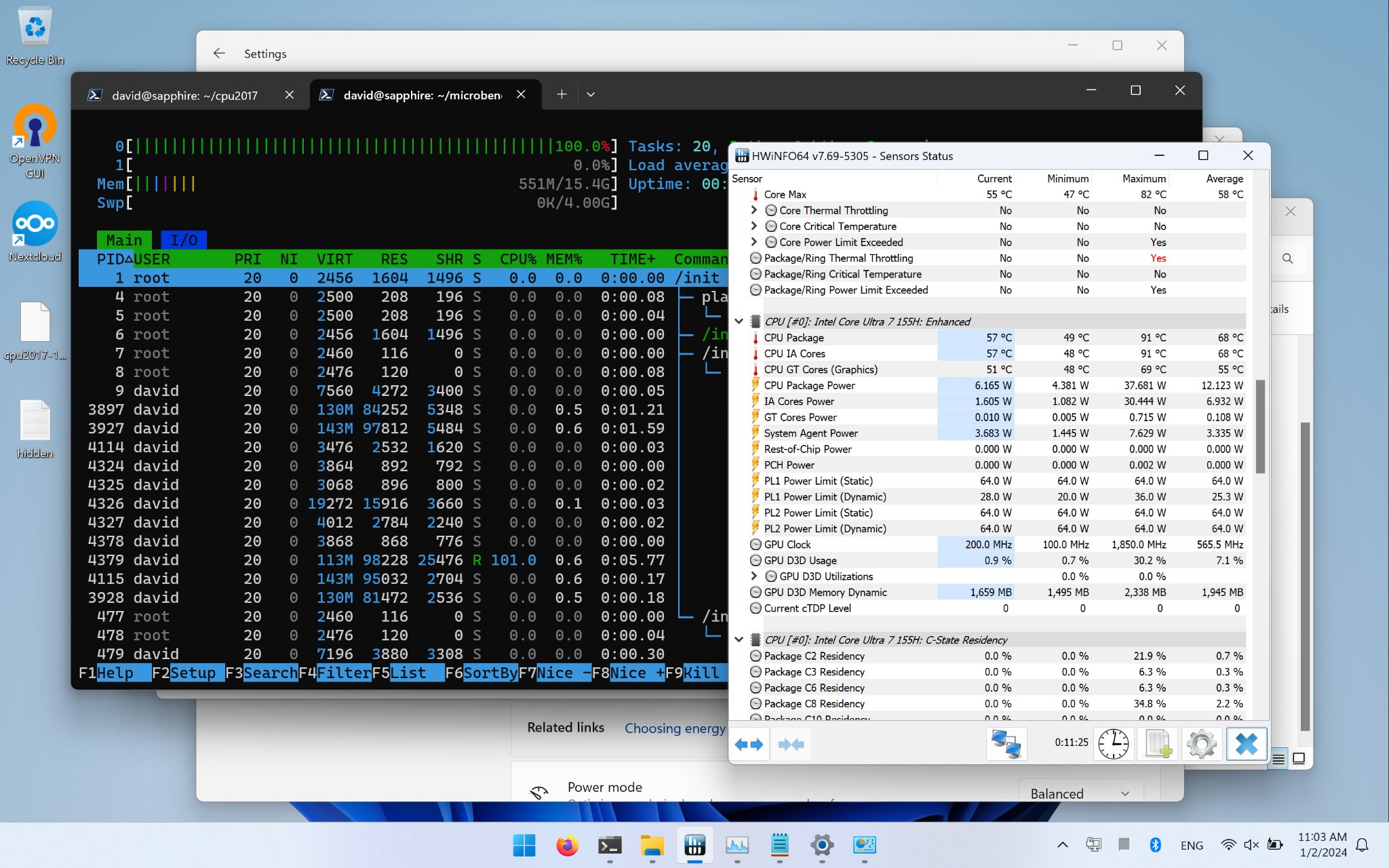
Task: Expand Core Thermal Throttling row
Action: (754, 210)
